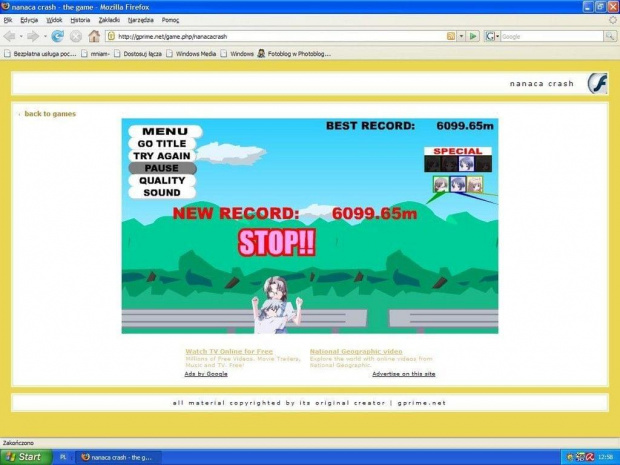This screenshot has height=465, width=620.
Task: Click the Firefox throbber activity icon
Action: pos(612,20)
